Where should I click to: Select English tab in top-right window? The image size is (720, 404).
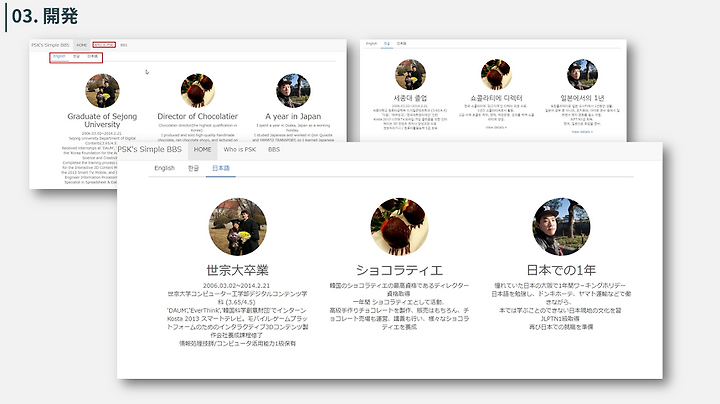tap(371, 44)
